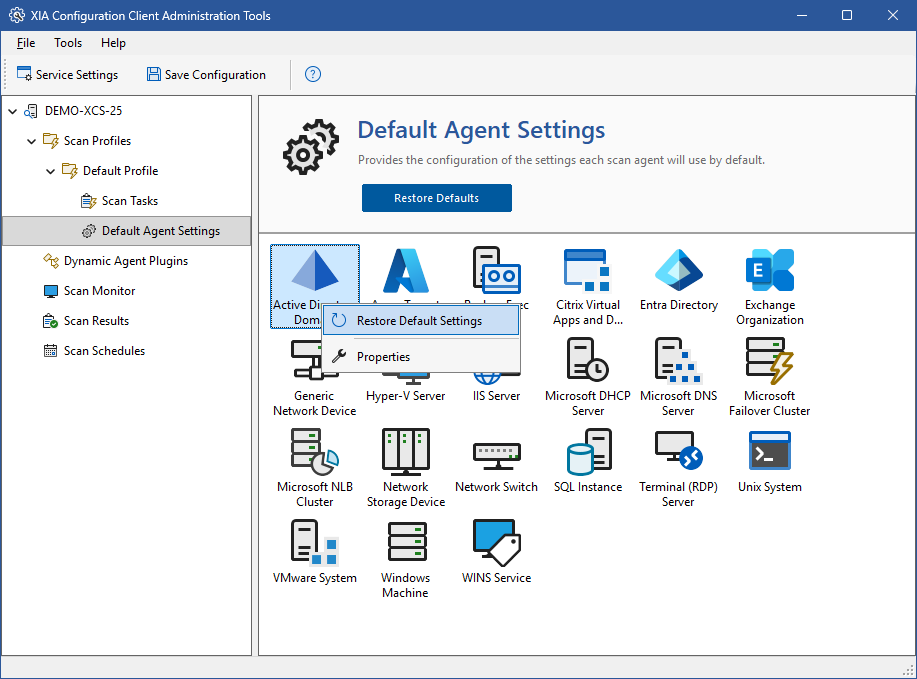Open the help question mark icon
This screenshot has width=917, height=679.
point(313,75)
